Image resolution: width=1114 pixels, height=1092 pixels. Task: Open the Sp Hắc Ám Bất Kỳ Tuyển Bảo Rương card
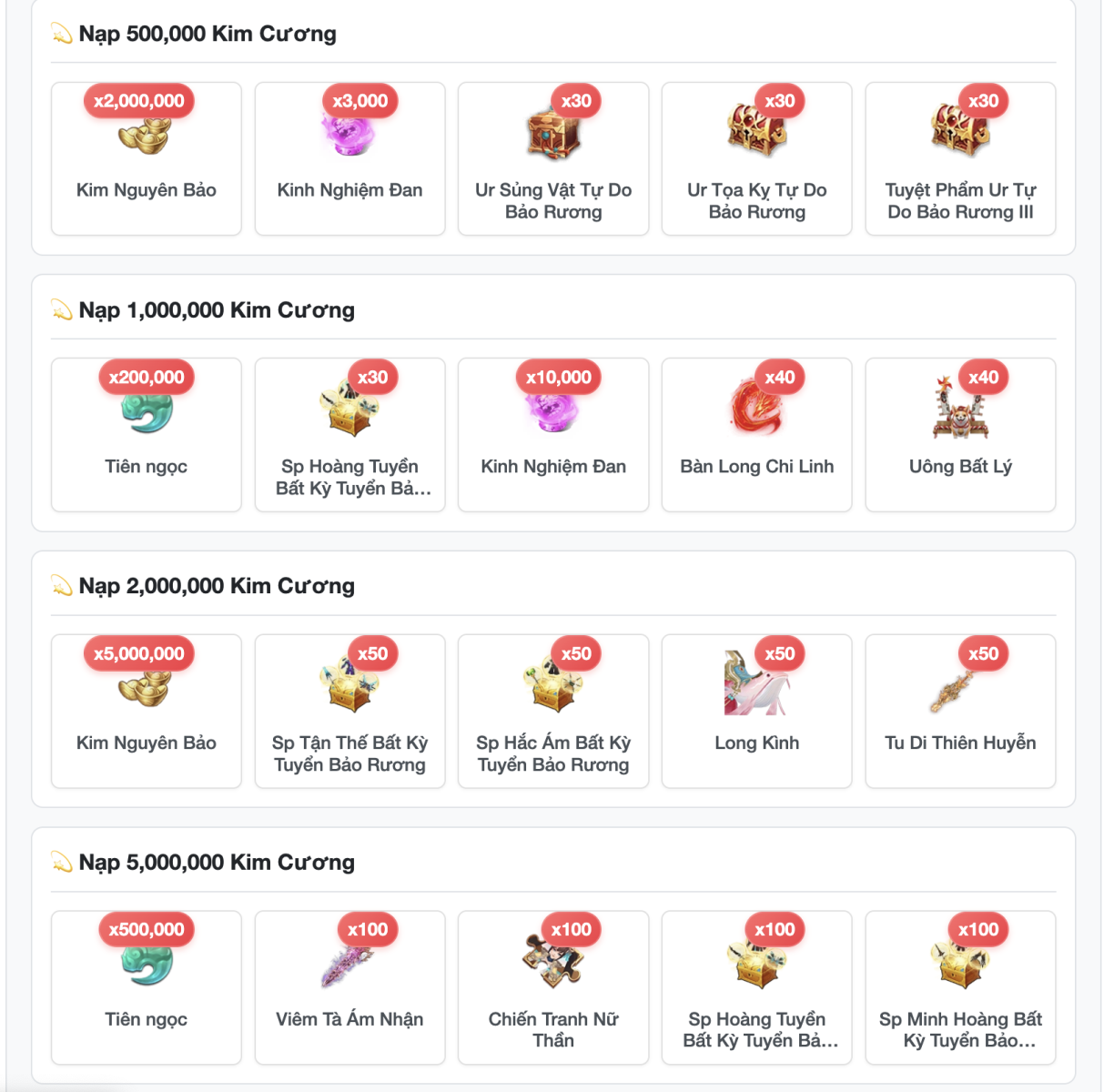pyautogui.click(x=553, y=712)
